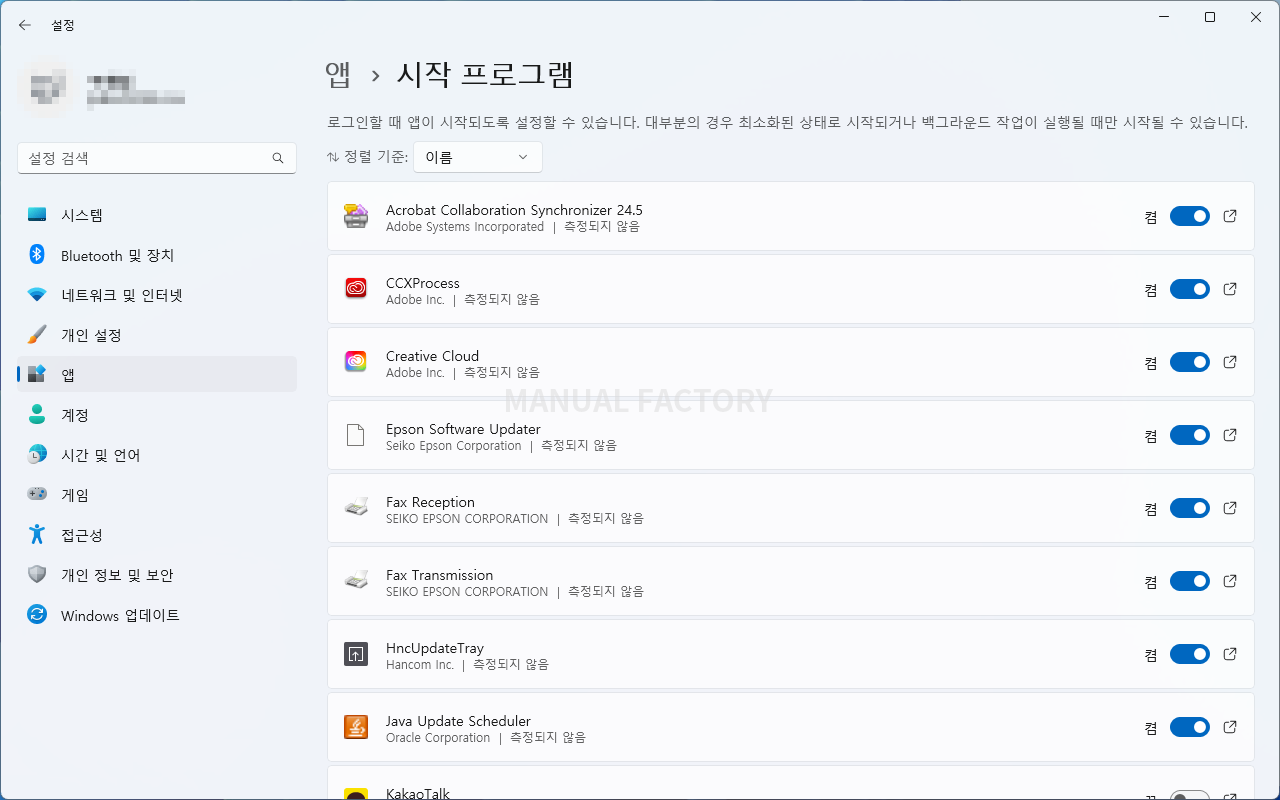1280x800 pixels.
Task: Open 접근성 settings category
Action: point(157,535)
